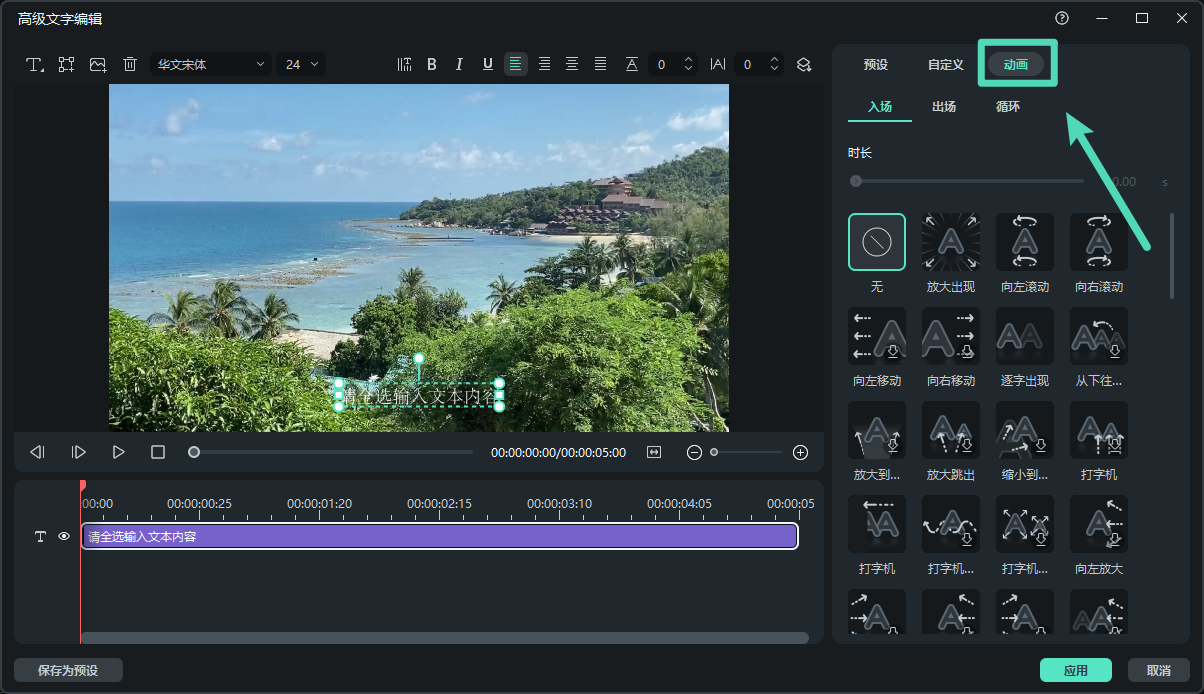Click the add shape icon

point(67,64)
